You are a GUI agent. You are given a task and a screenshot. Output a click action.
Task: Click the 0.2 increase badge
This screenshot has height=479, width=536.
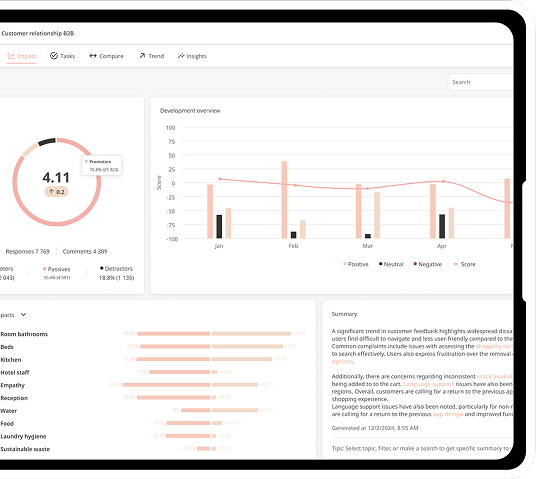[56, 192]
